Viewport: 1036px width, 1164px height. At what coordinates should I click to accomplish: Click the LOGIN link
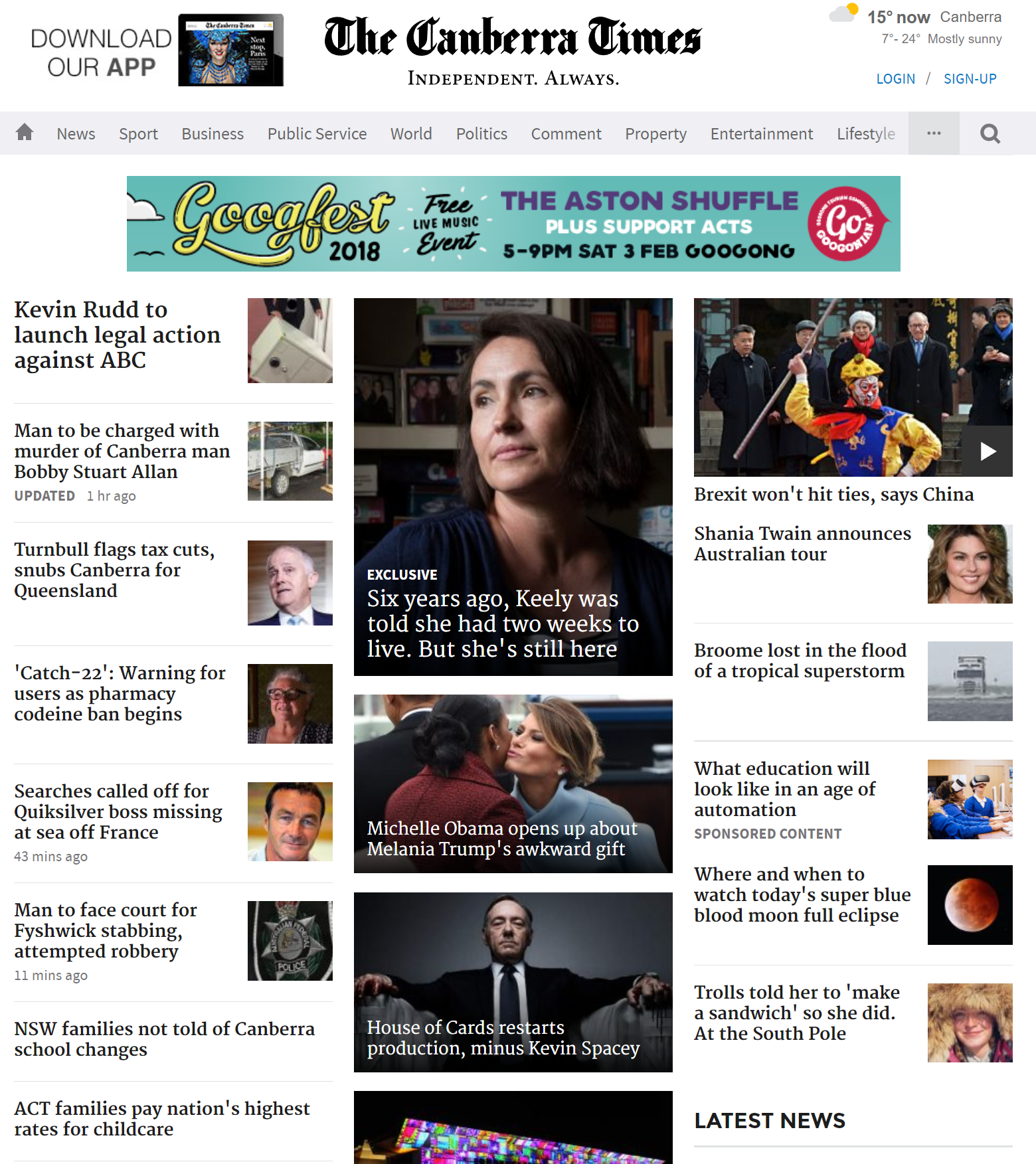click(x=895, y=79)
